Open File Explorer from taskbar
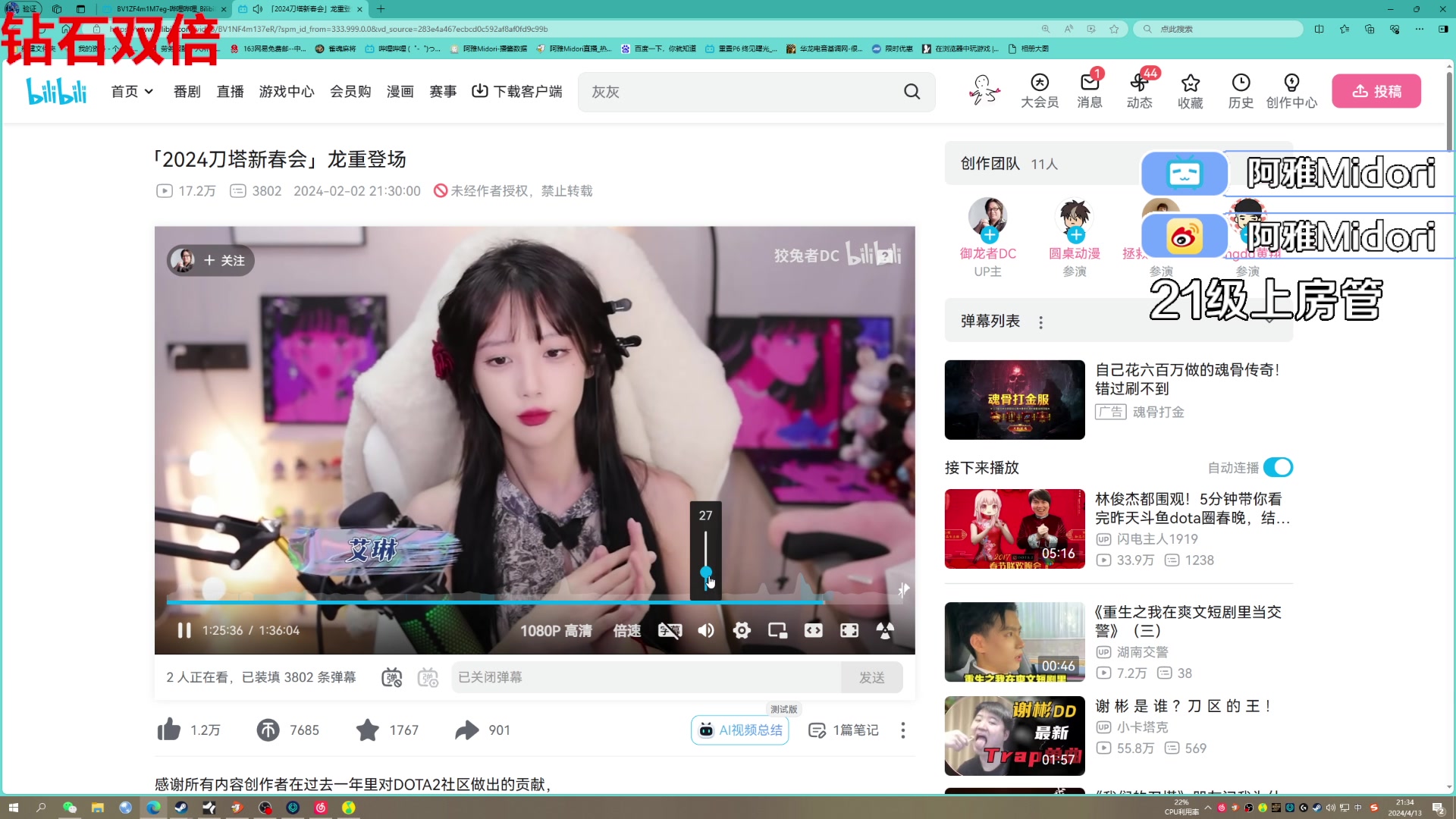Viewport: 1456px width, 819px height. click(x=98, y=808)
